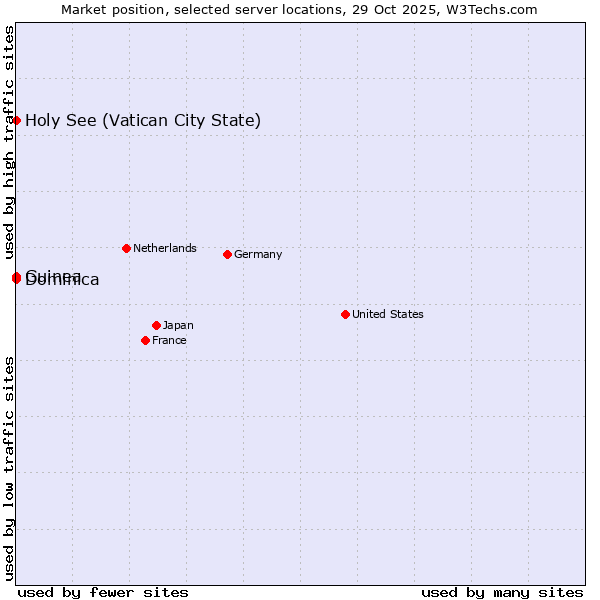Click the Netherlands text label
600x600 pixels.
(x=164, y=248)
